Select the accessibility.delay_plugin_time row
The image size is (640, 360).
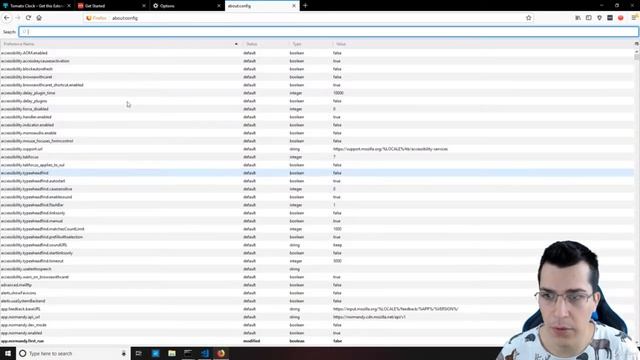[317, 93]
